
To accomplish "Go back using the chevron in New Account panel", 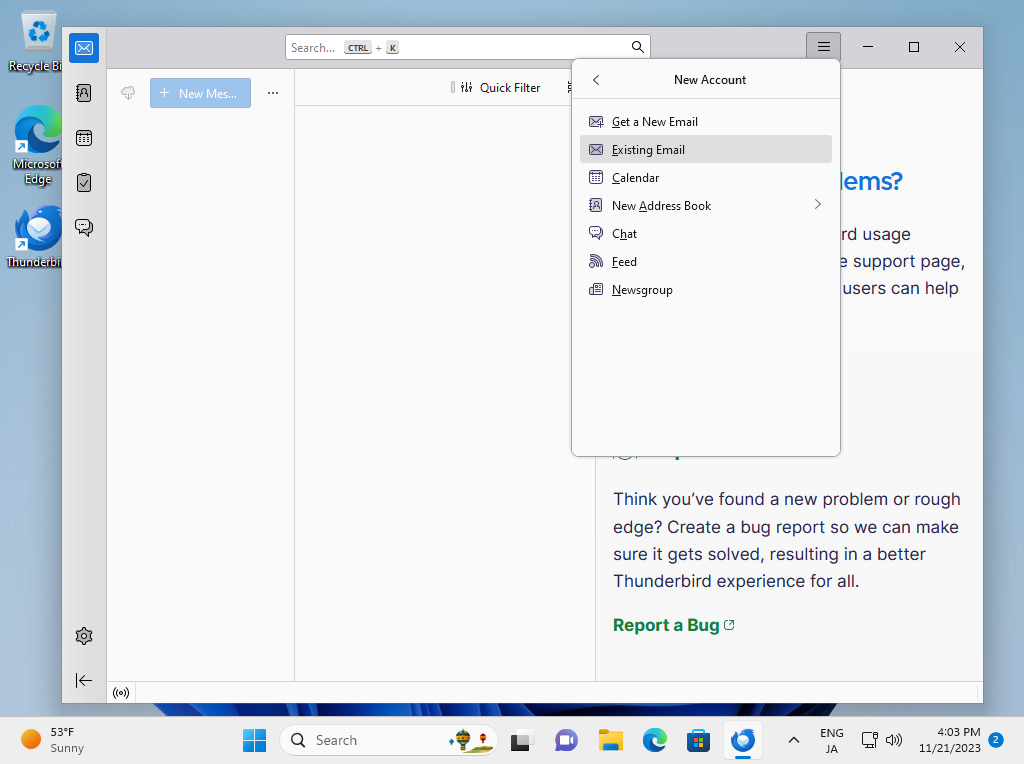I will tap(596, 80).
